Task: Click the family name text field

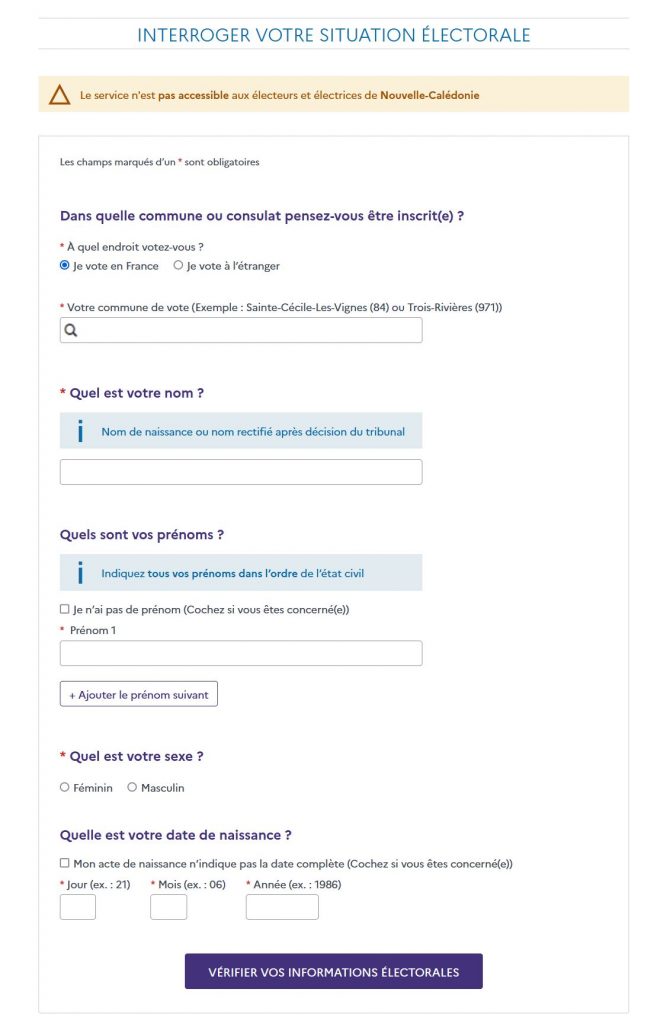Action: click(241, 472)
